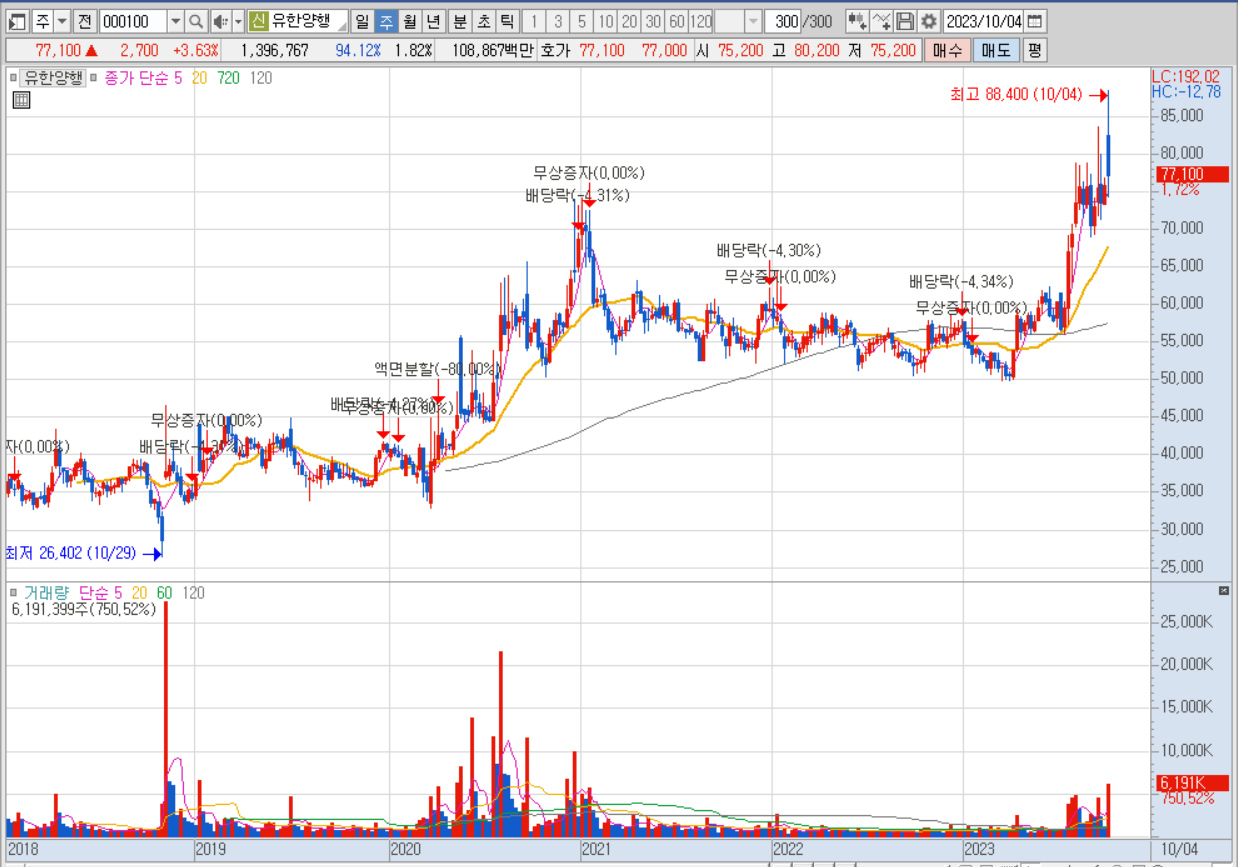Choose the 30 interval button
Screen dimensions: 1238x867
(x=654, y=21)
